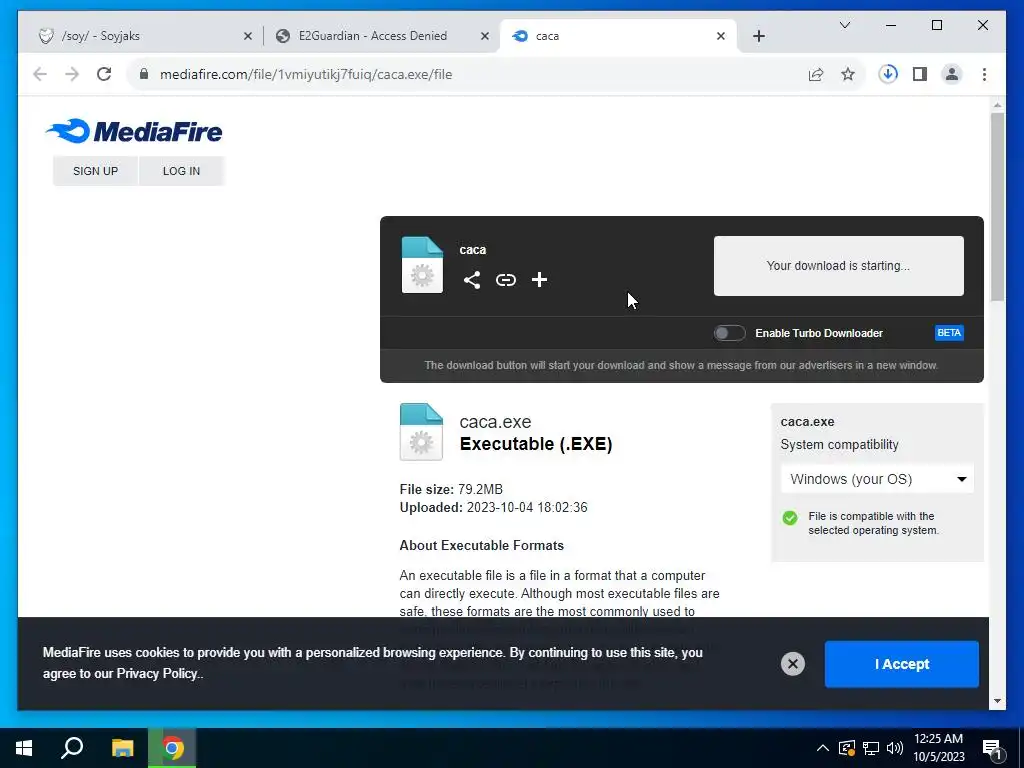The image size is (1024, 768).
Task: Open Chrome three-dot menu
Action: [x=984, y=74]
